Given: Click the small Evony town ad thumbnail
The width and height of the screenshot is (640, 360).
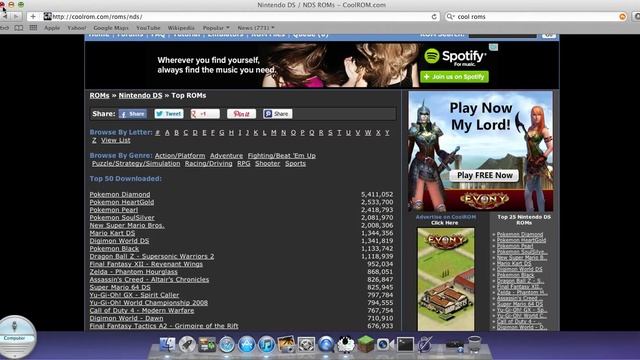Looking at the screenshot, I should pyautogui.click(x=446, y=279).
